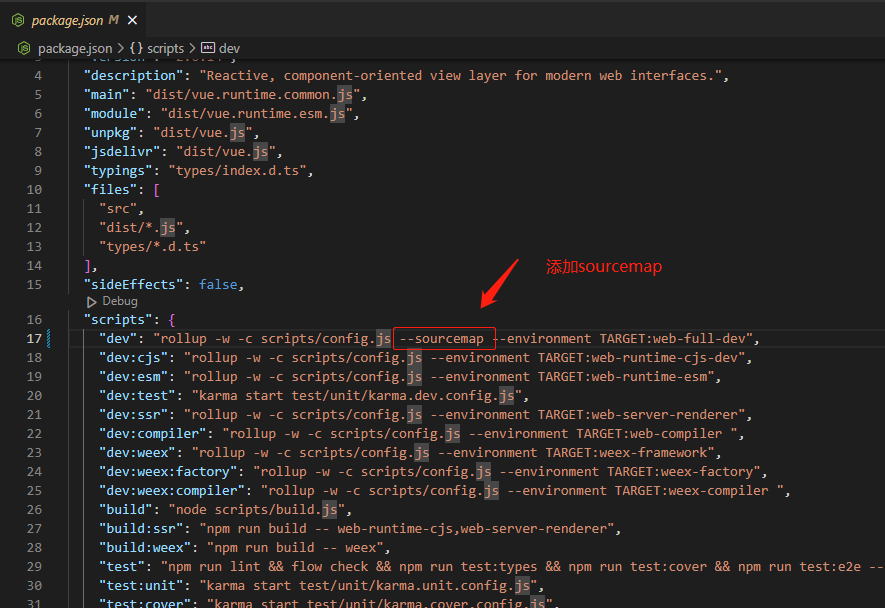Select the package.json tab
Viewport: 885px width, 608px height.
click(x=68, y=20)
